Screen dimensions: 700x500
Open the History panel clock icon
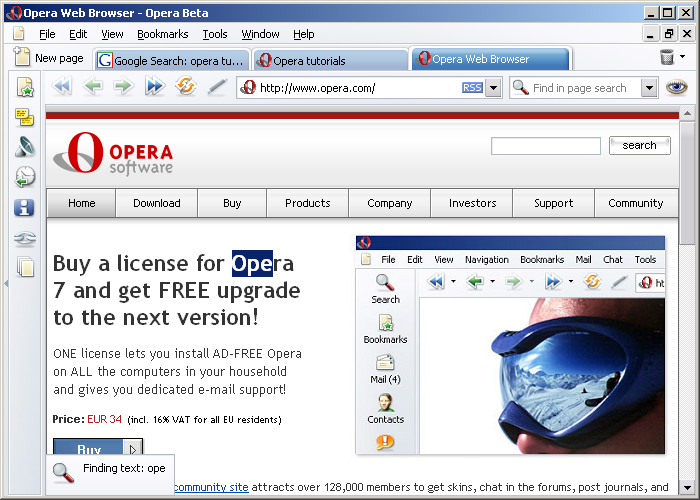25,177
